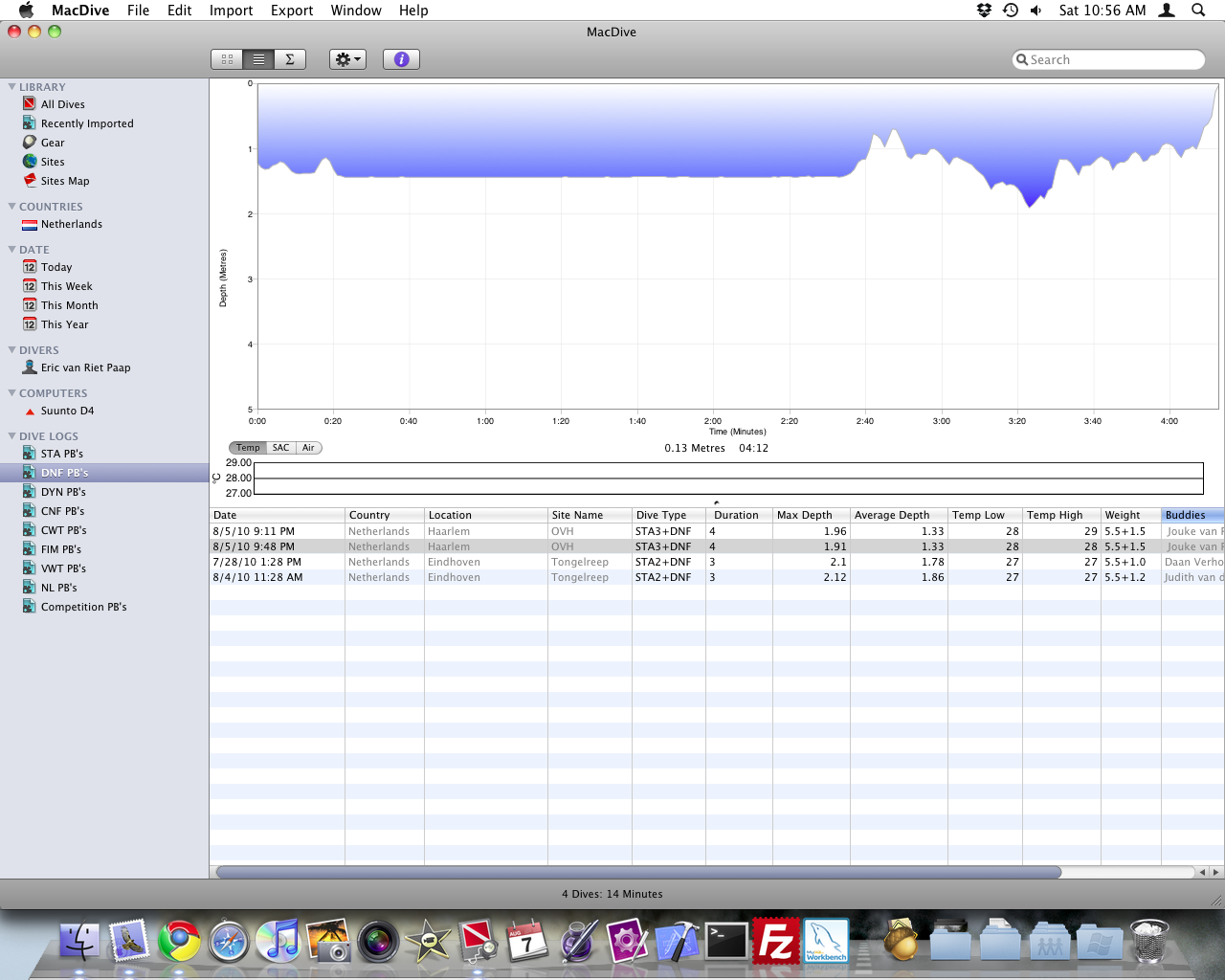Collapse the DIVE LOGS section
The image size is (1225, 980).
(11, 436)
